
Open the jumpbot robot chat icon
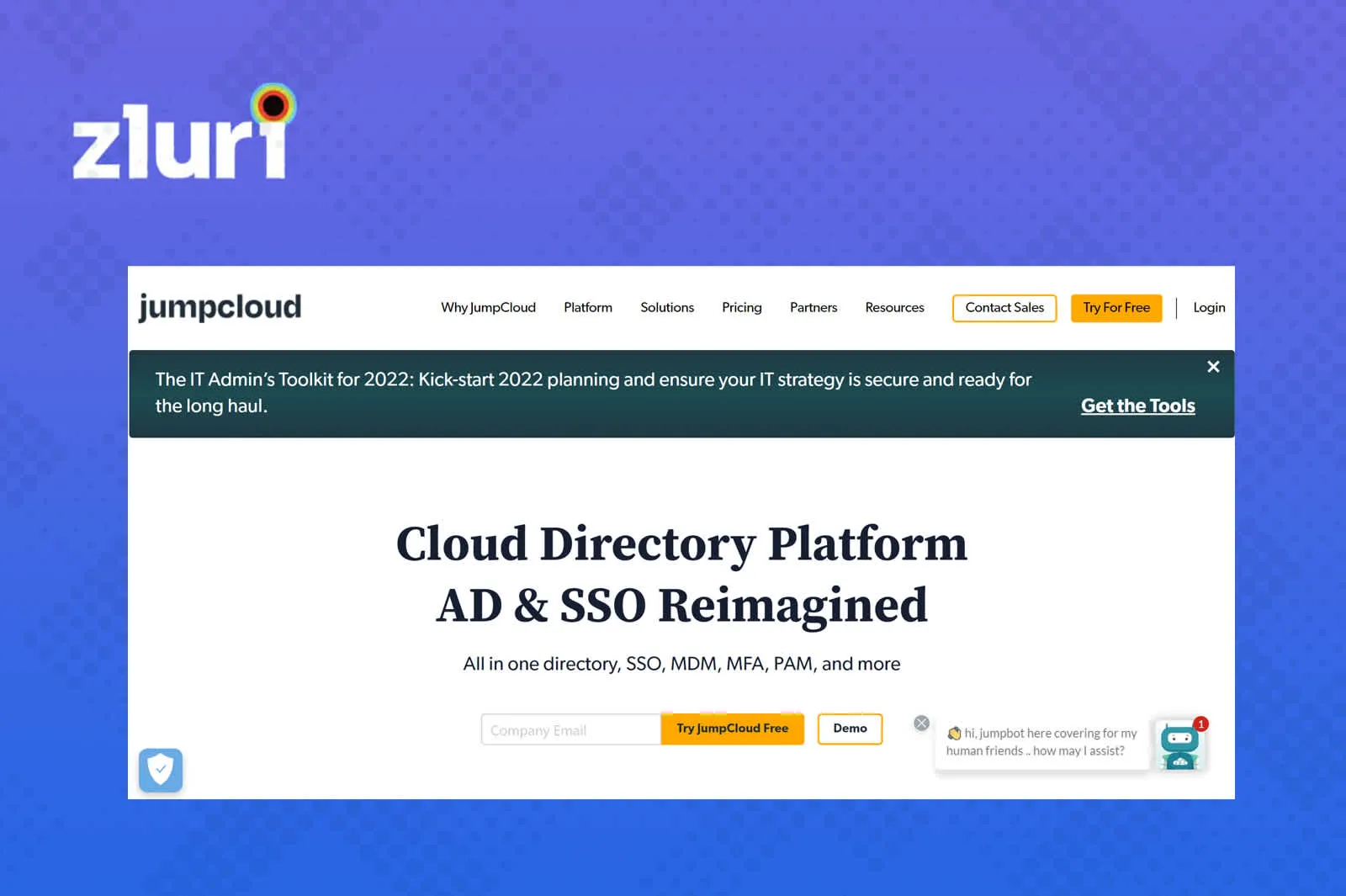1179,745
